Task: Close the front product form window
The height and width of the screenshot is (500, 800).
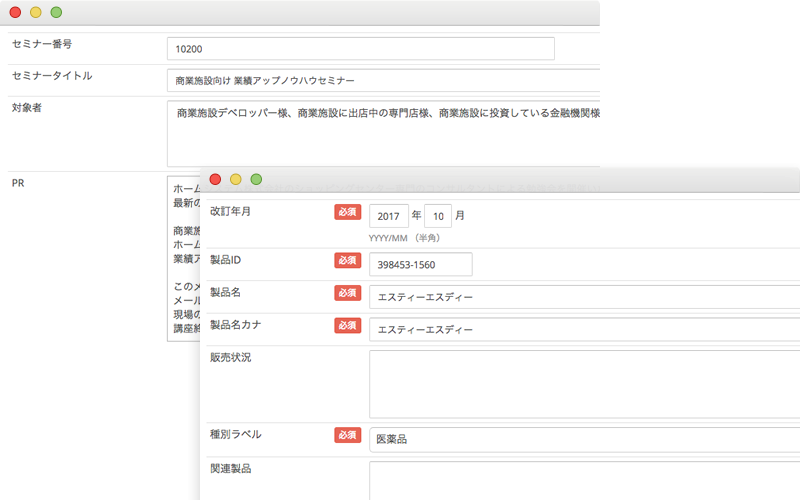Action: pyautogui.click(x=215, y=179)
